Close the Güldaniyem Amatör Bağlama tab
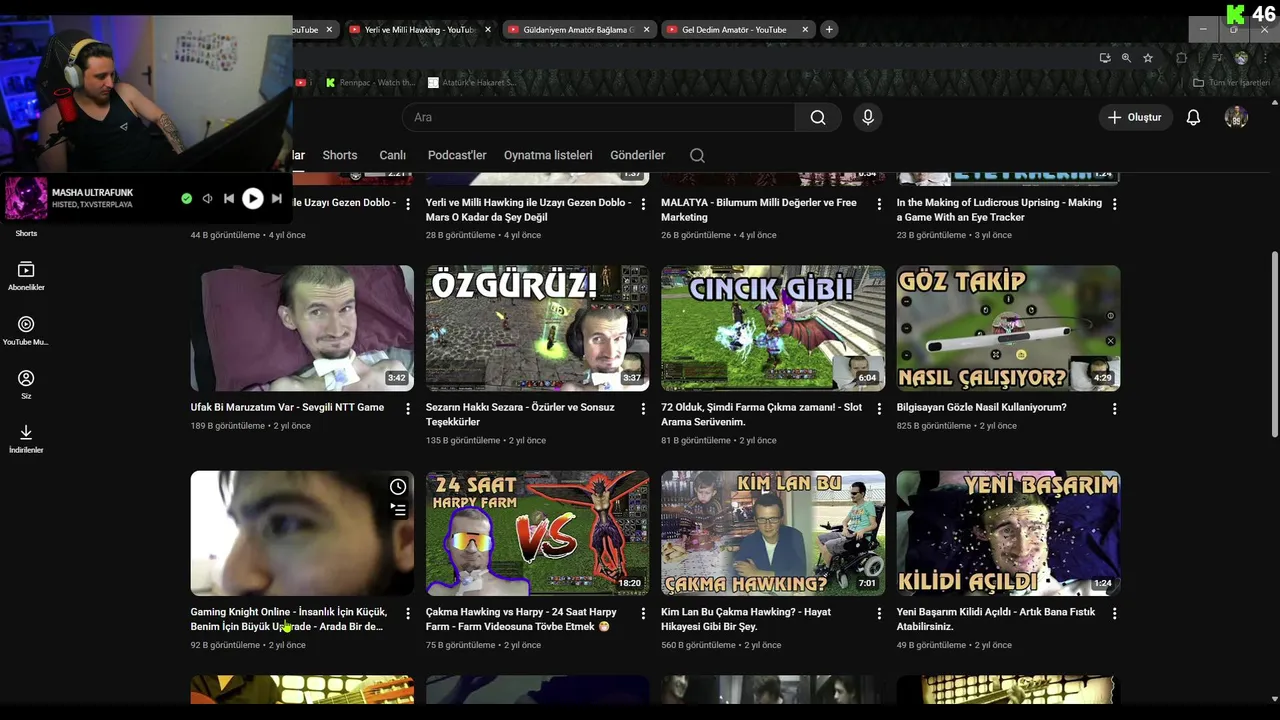Viewport: 1280px width, 720px height. pyautogui.click(x=646, y=30)
